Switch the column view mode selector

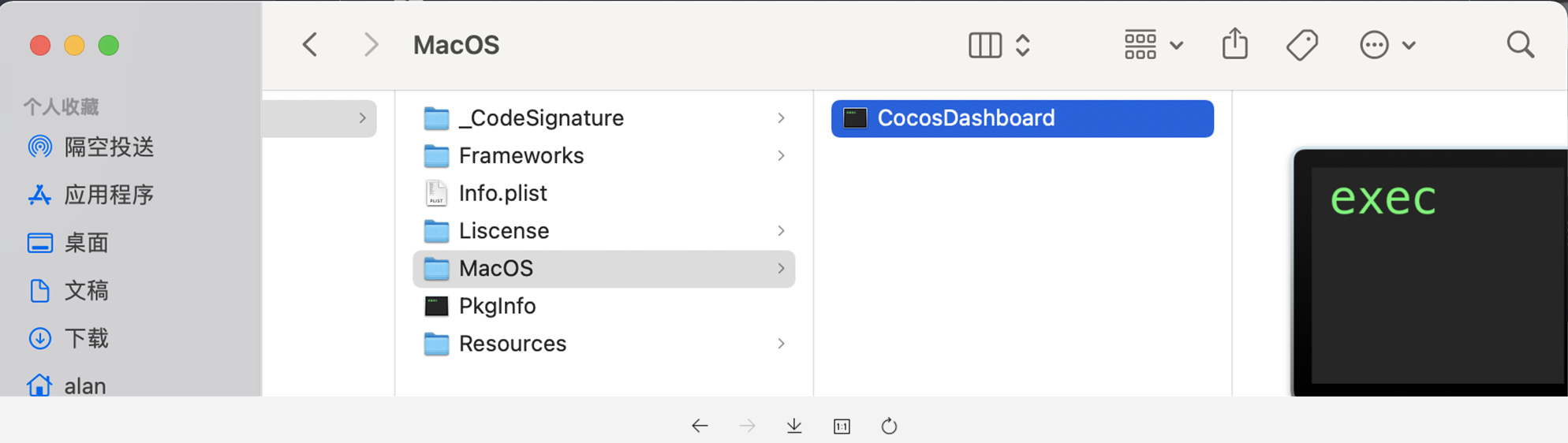pos(999,45)
